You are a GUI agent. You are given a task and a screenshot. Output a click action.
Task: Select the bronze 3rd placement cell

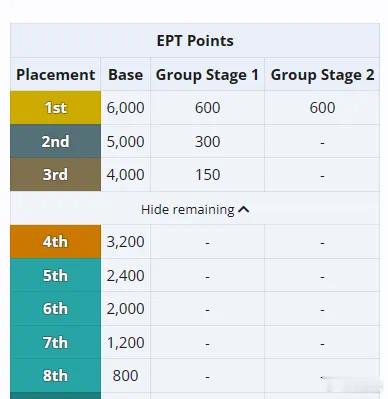56,175
